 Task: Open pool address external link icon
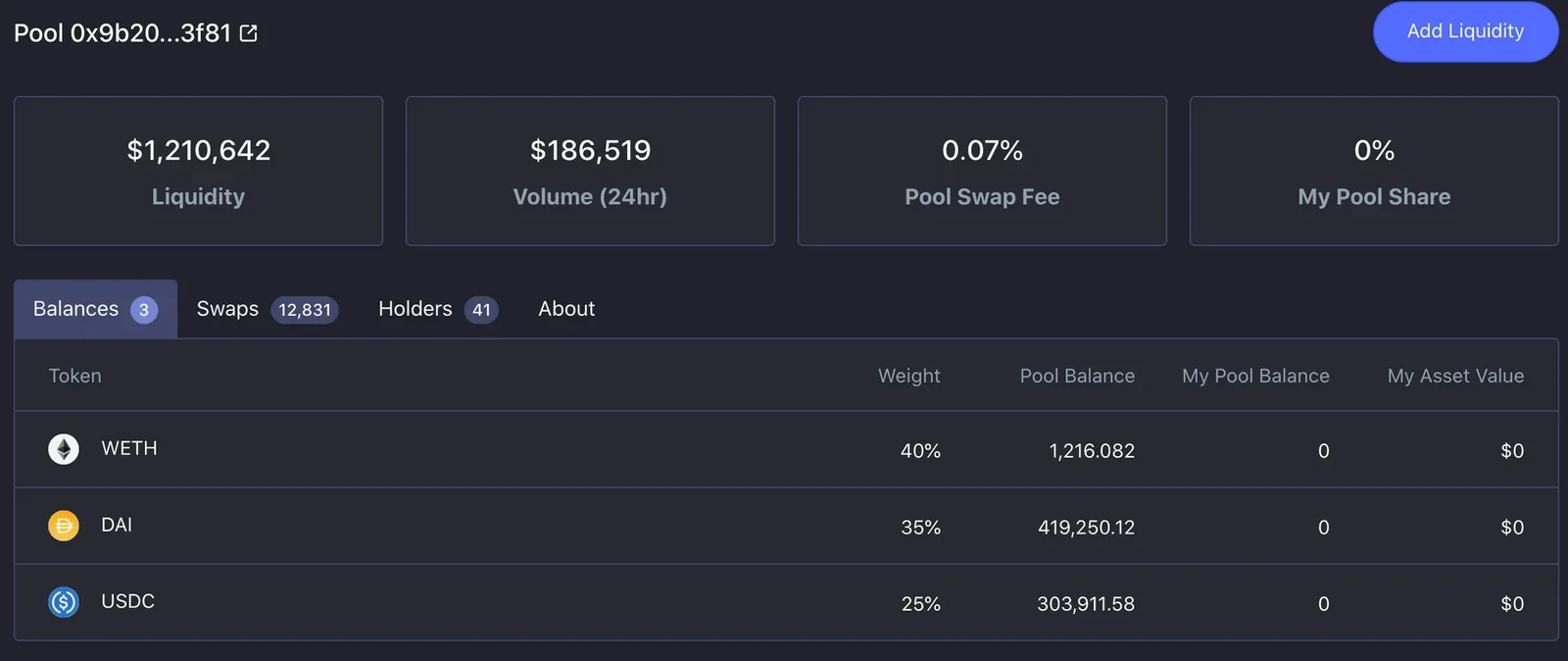[x=249, y=33]
